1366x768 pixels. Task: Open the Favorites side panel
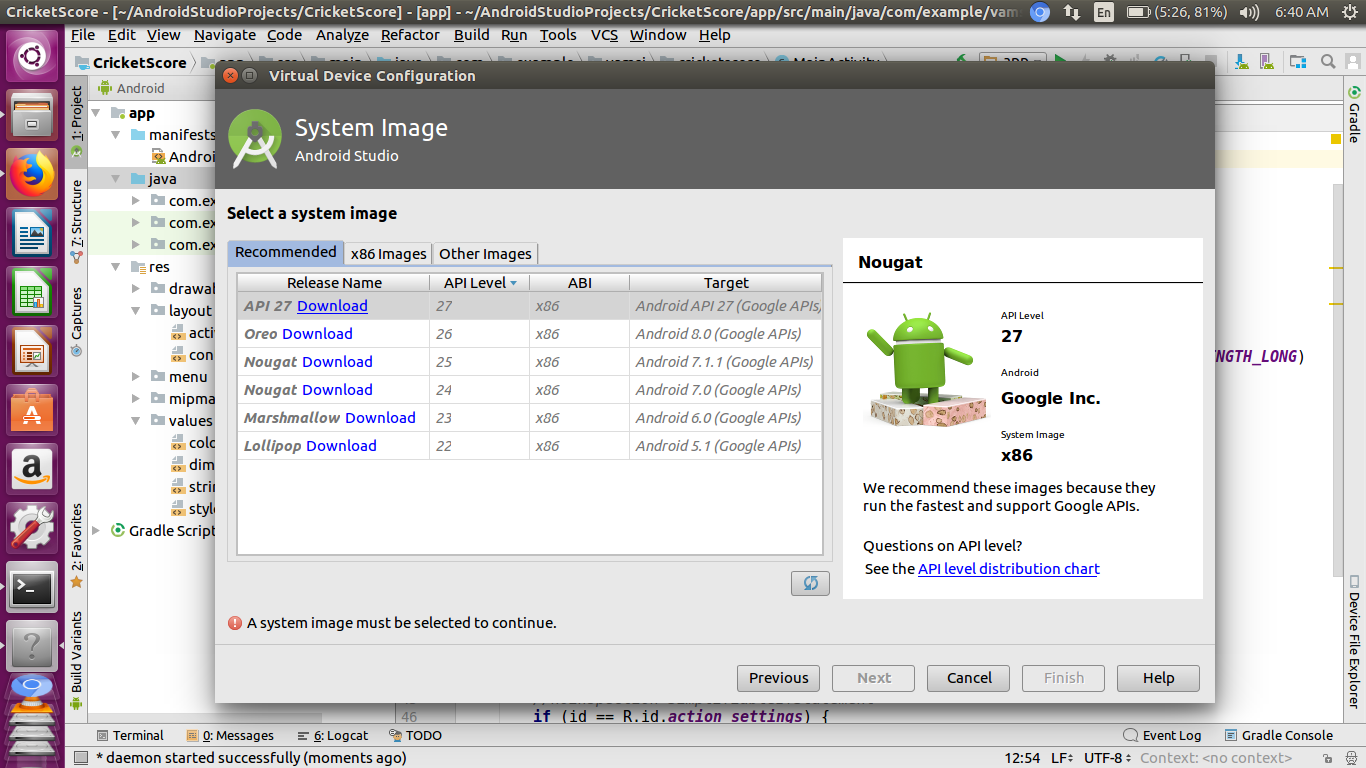coord(76,546)
